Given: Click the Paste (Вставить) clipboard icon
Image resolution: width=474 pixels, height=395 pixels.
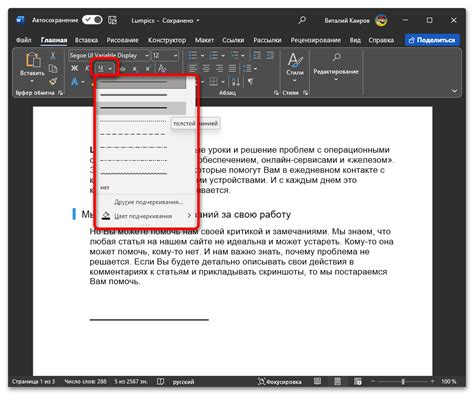Looking at the screenshot, I should click(x=33, y=60).
